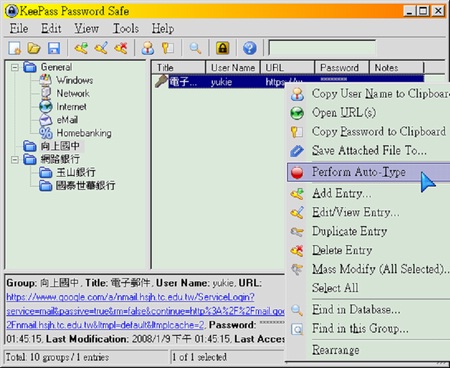Sort entries by URL column header
This screenshot has width=450, height=368.
(287, 67)
